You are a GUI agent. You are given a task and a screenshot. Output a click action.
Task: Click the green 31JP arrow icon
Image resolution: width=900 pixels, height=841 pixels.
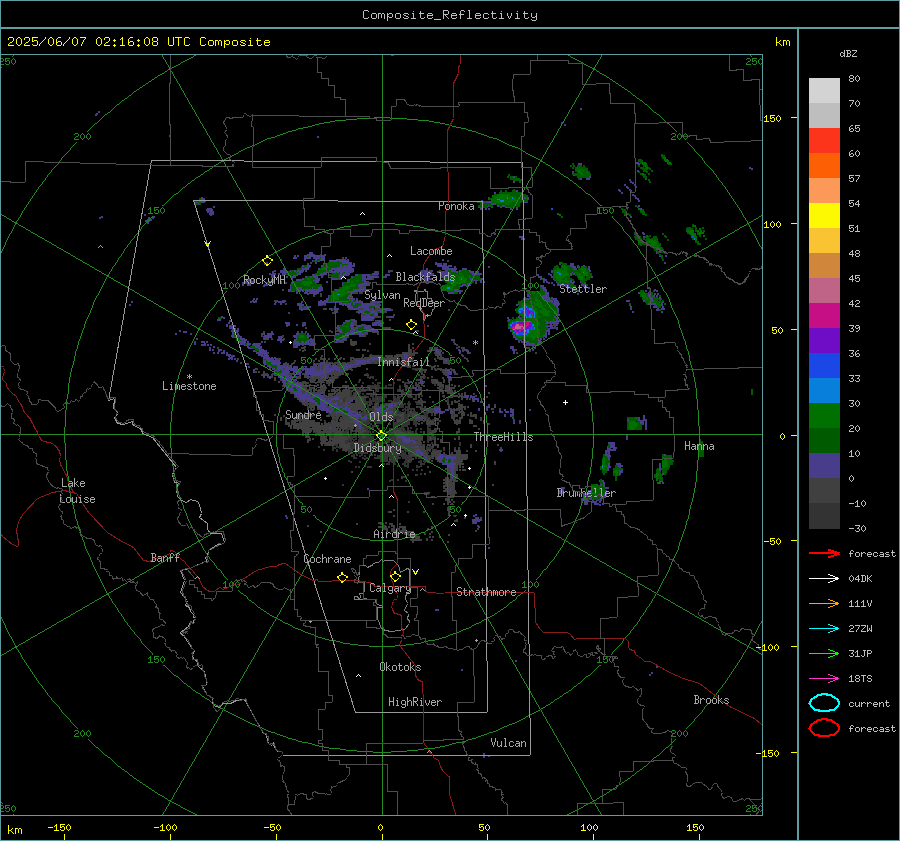coord(824,653)
